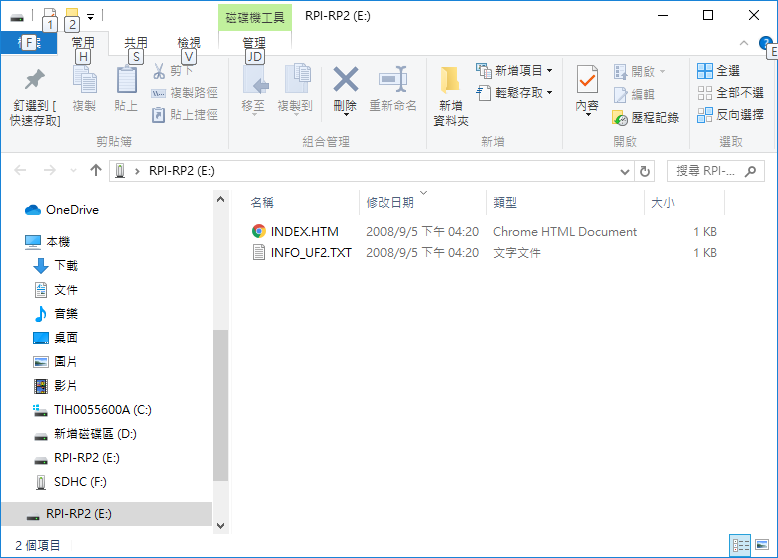Click the Cut scissors icon
Screen dimensions: 778x558
(x=159, y=71)
